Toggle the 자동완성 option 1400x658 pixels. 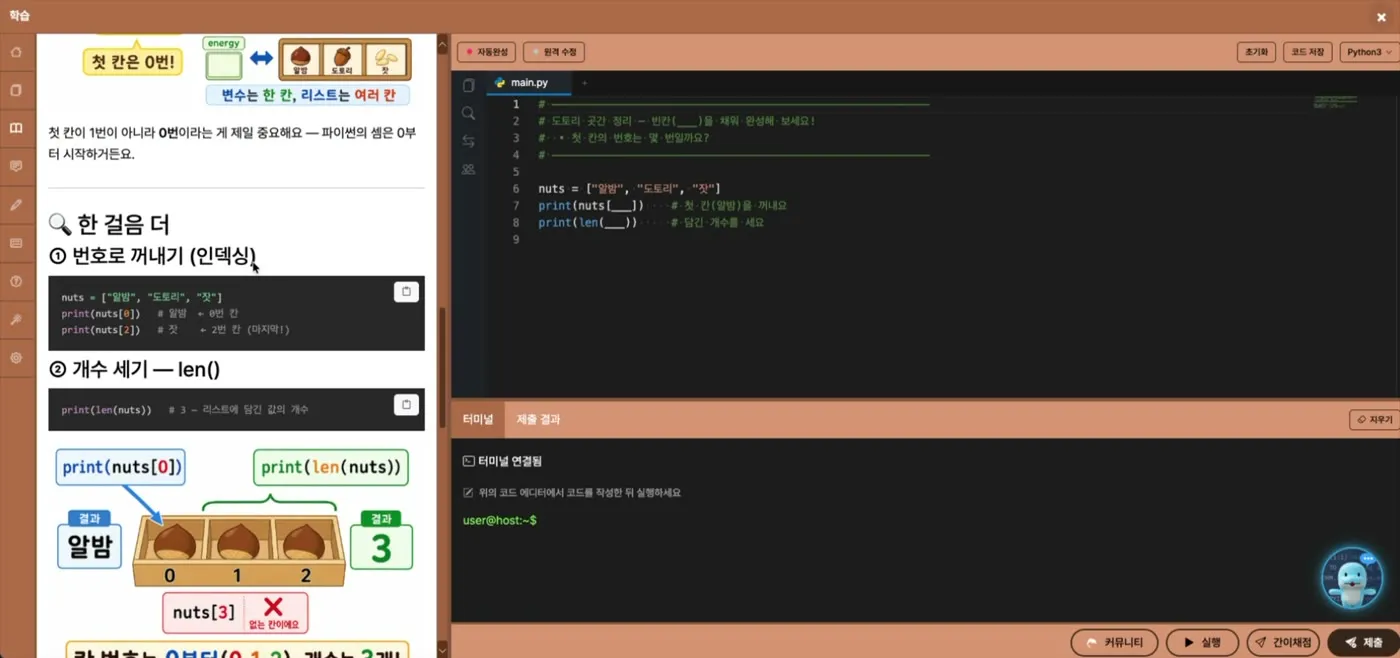tap(487, 52)
